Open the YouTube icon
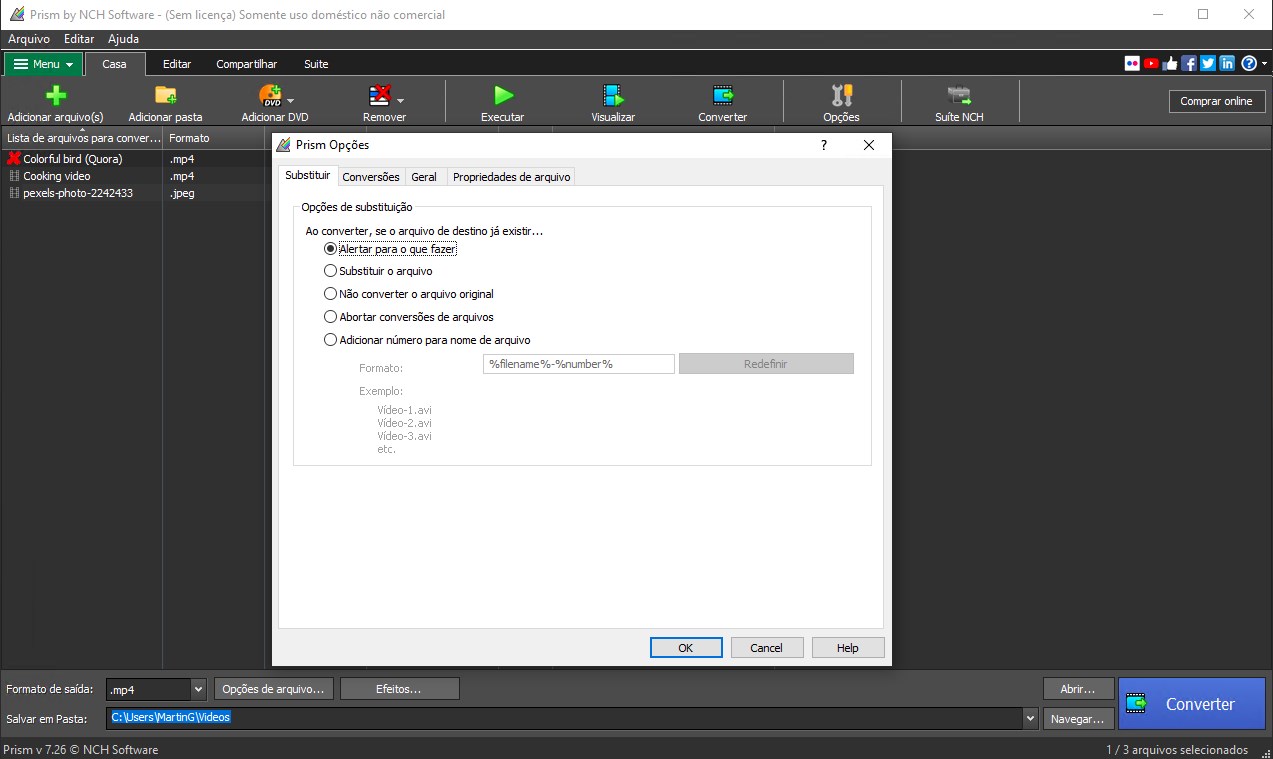Viewport: 1273px width, 759px height. coord(1151,63)
